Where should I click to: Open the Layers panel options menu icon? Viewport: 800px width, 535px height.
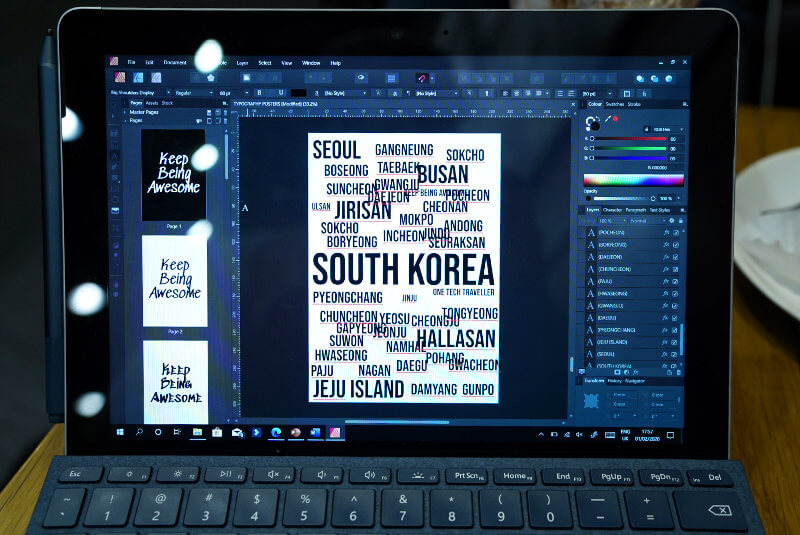pyautogui.click(x=683, y=210)
